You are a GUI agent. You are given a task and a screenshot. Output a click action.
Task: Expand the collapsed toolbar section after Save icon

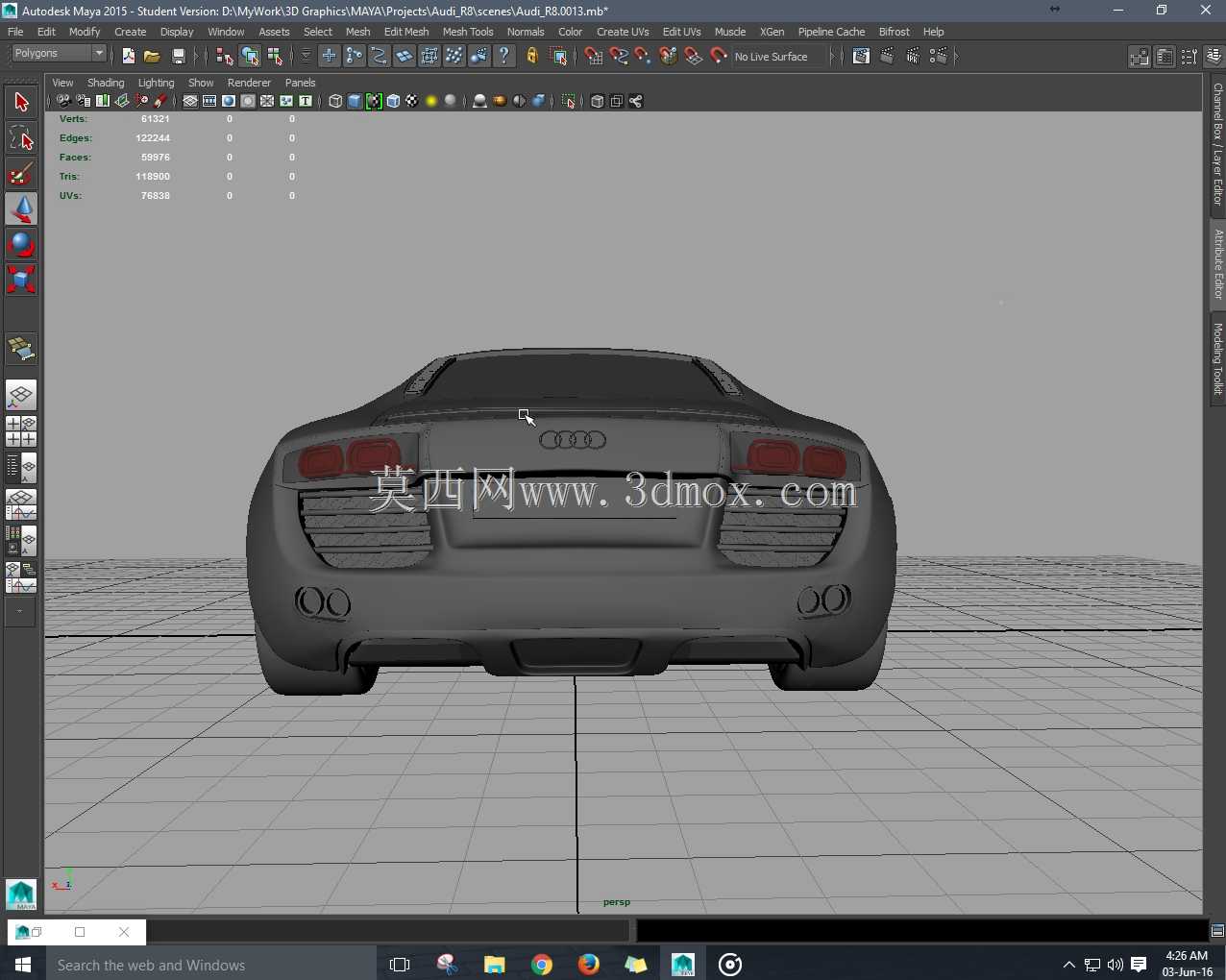tap(196, 57)
